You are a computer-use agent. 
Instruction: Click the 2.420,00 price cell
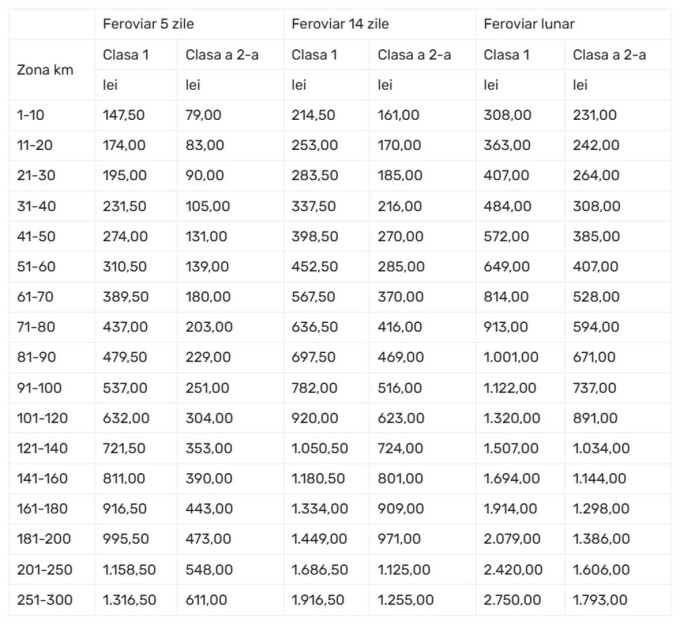tap(513, 570)
